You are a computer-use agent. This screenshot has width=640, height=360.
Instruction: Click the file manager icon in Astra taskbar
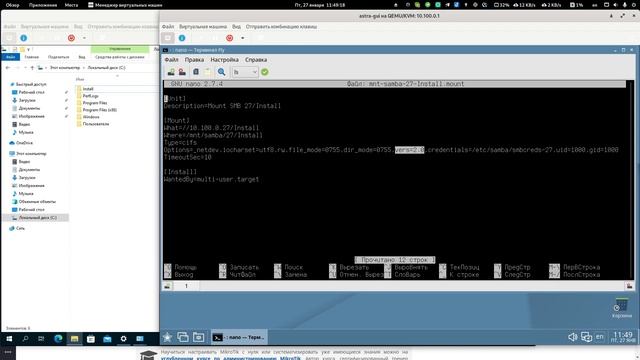tap(199, 337)
